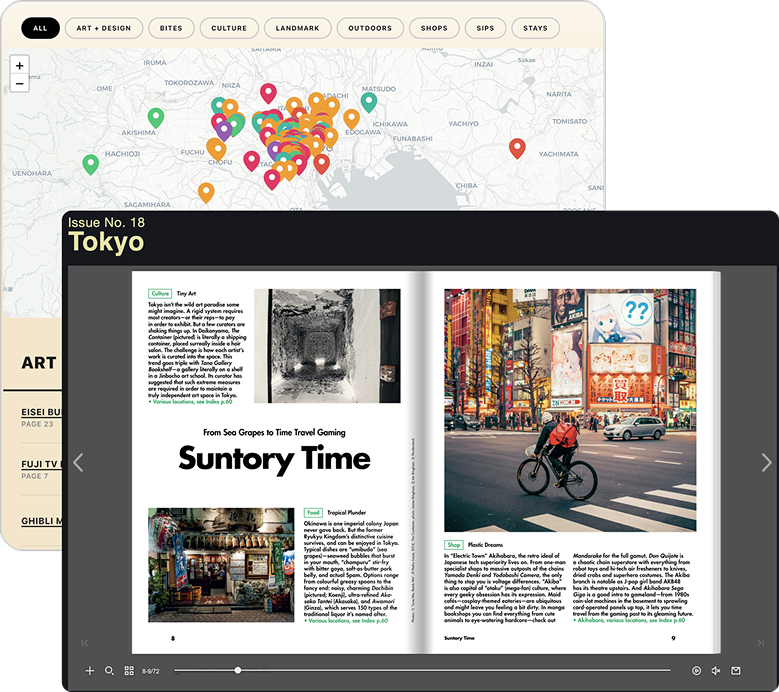Open the EISEI BU listing link
Viewport: 779px width, 692px height.
(x=41, y=412)
